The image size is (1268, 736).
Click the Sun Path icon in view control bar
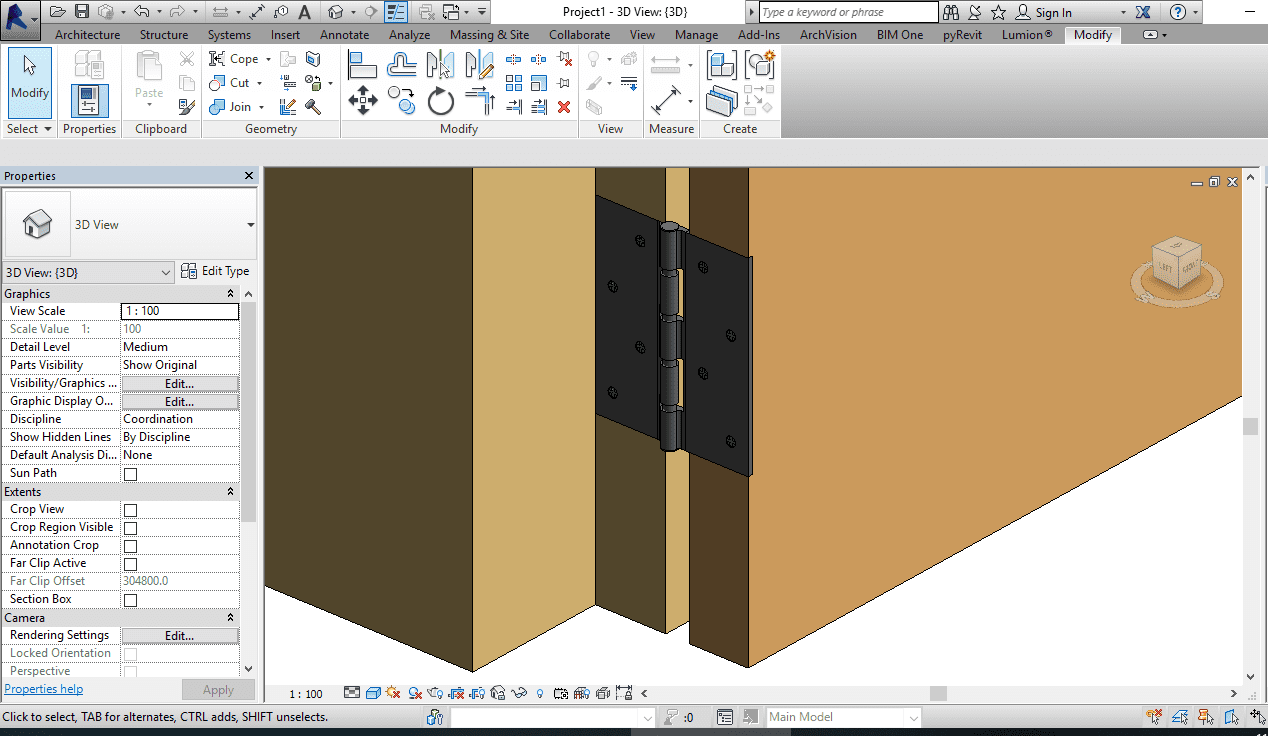pyautogui.click(x=392, y=693)
